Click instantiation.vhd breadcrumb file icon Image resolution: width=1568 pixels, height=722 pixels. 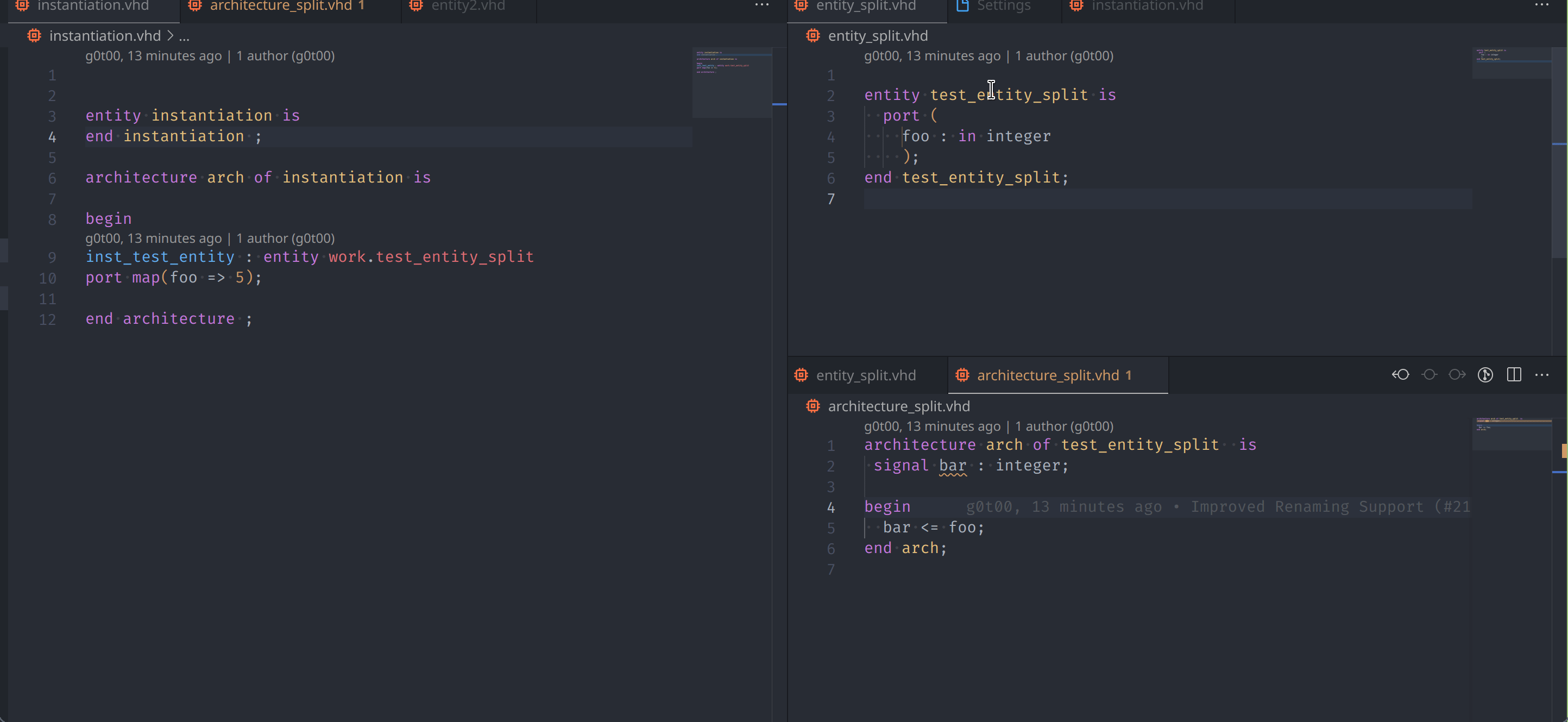(34, 36)
